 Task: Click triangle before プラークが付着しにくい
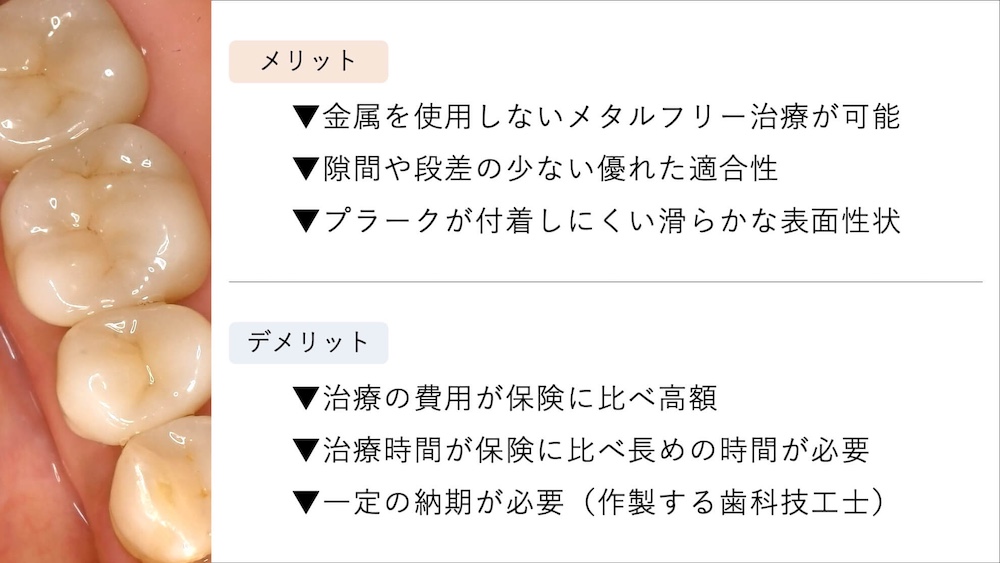tap(305, 221)
